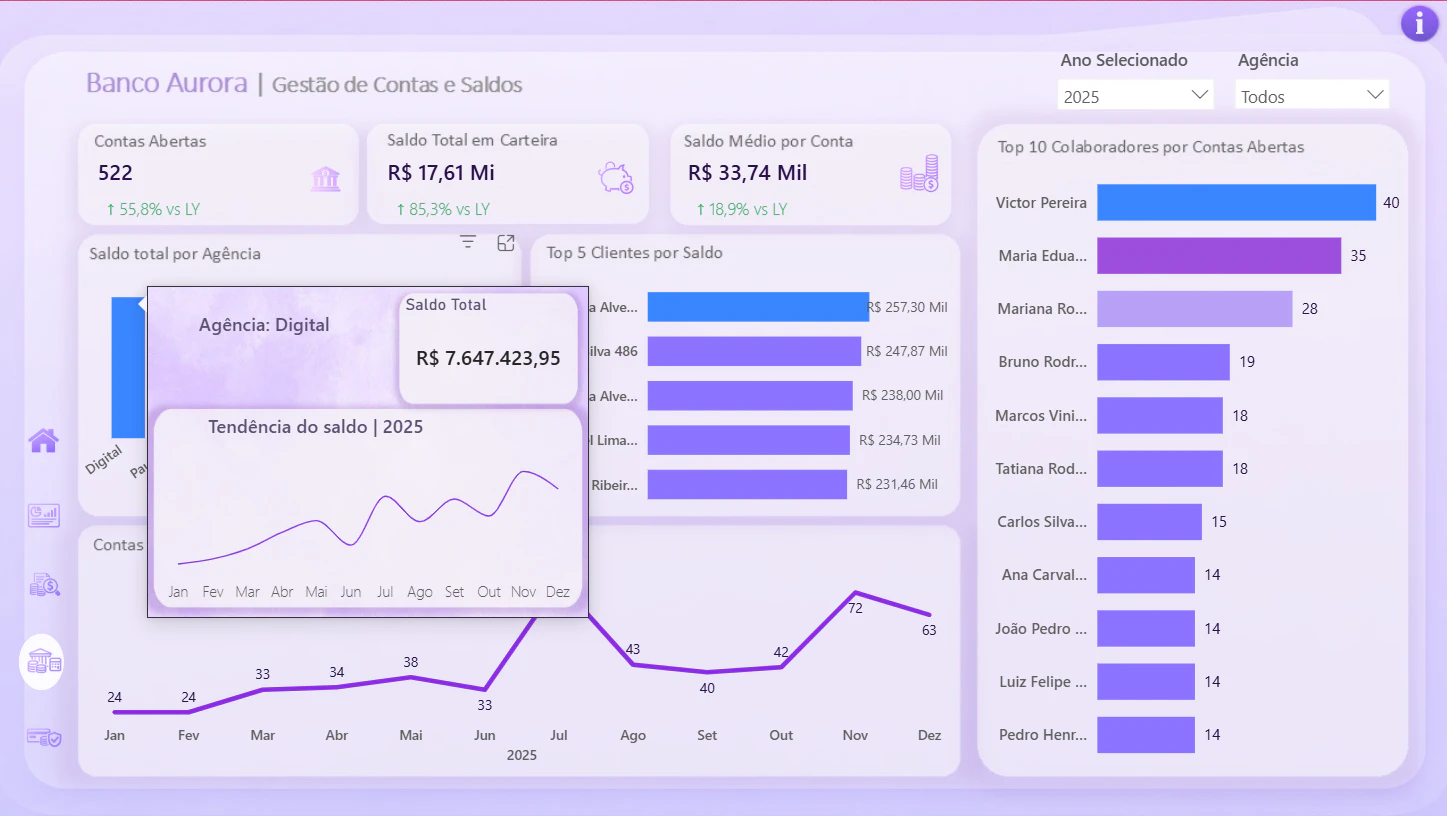Click the 35 value beside Maria Edua... bar

pos(1358,256)
